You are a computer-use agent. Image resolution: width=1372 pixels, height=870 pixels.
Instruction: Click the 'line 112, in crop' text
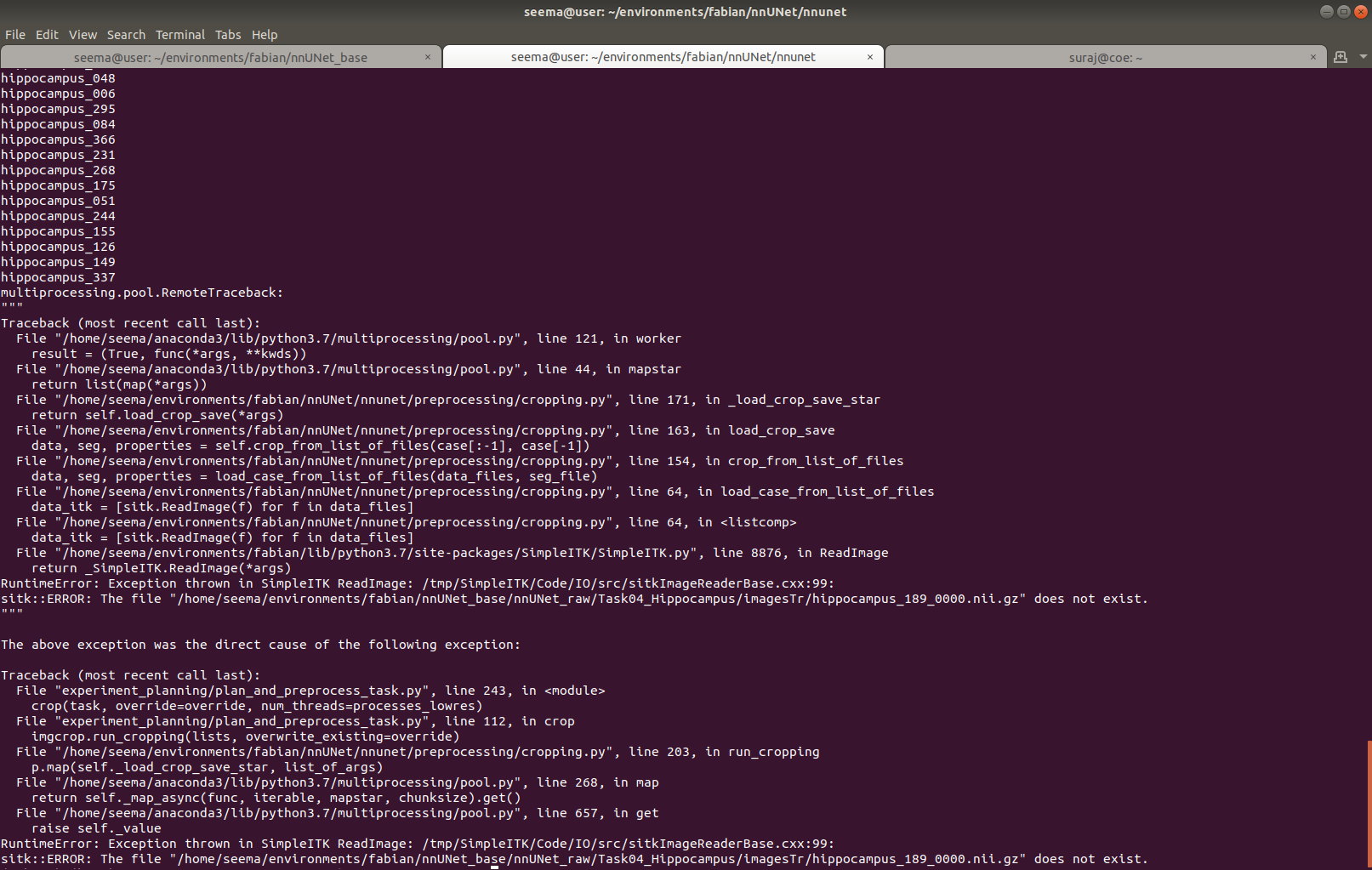[x=510, y=721]
